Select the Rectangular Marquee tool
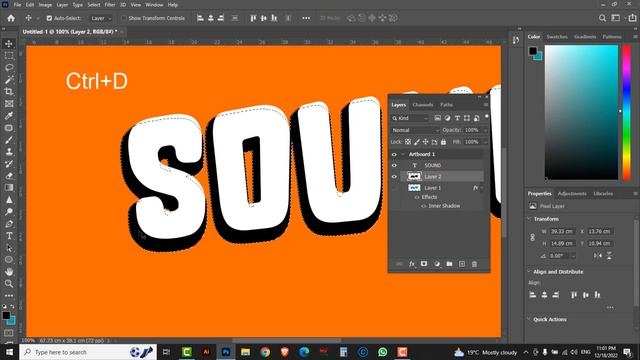The height and width of the screenshot is (360, 640). tap(9, 56)
